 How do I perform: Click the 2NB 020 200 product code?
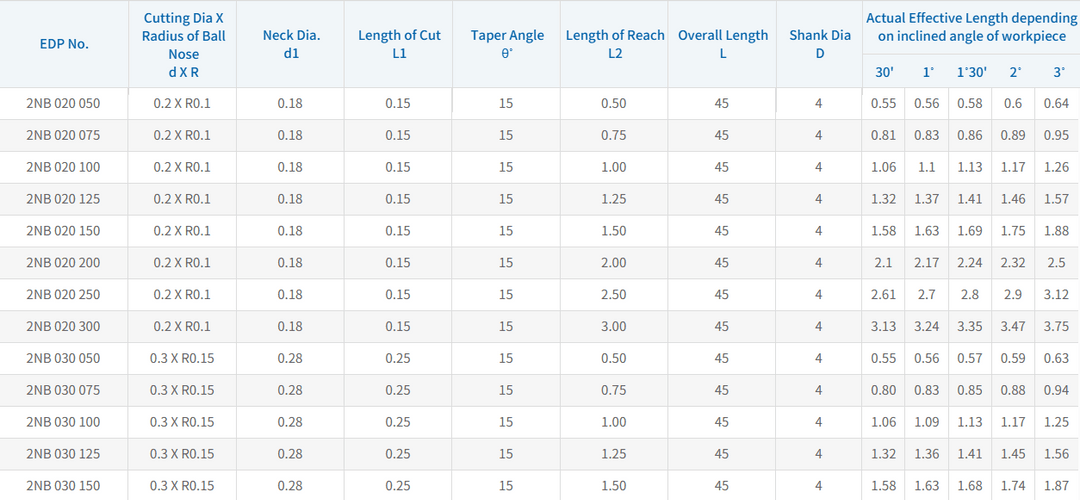[63, 262]
